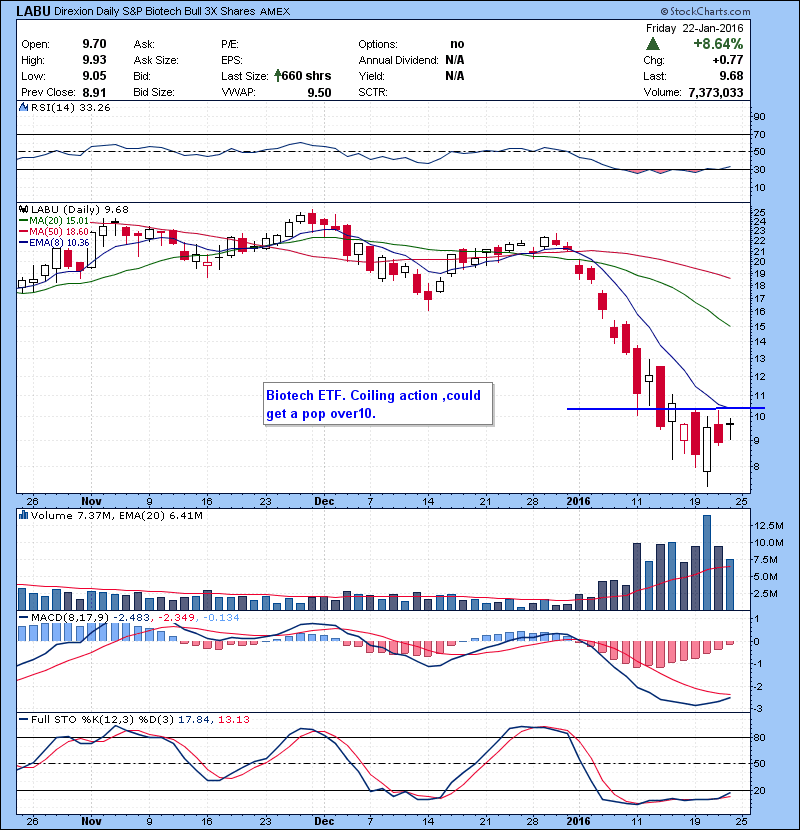Click the High value 9.93
Viewport: 800px width, 830px height.
pyautogui.click(x=94, y=60)
